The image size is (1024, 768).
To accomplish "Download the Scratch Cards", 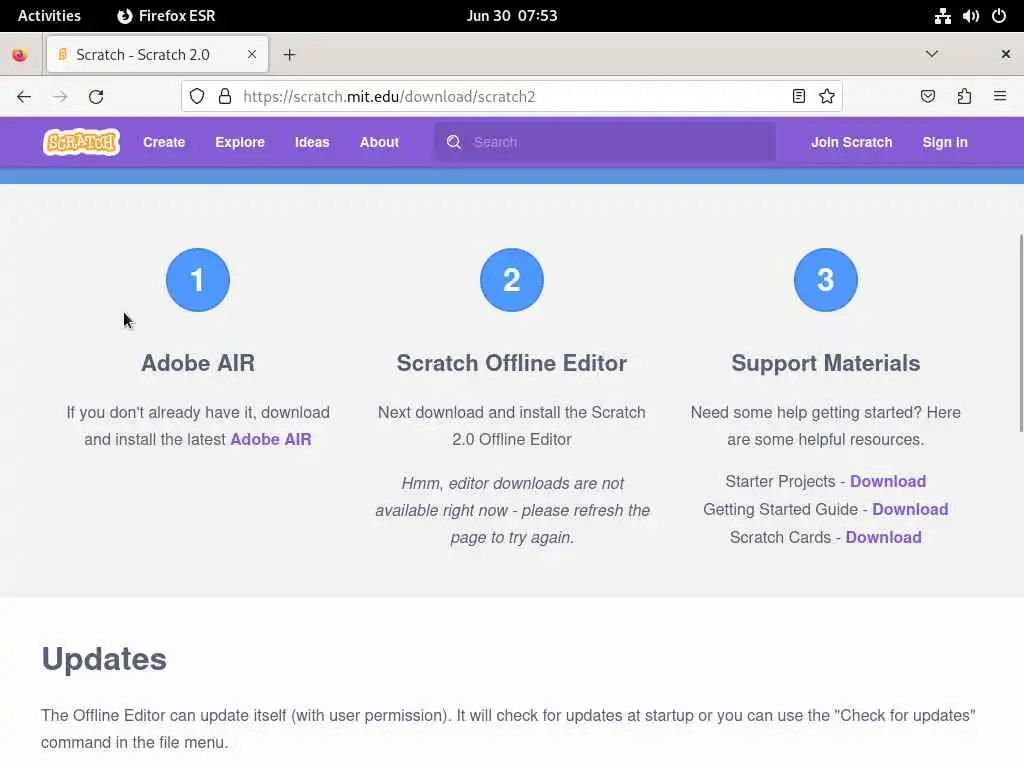I will pyautogui.click(x=884, y=537).
